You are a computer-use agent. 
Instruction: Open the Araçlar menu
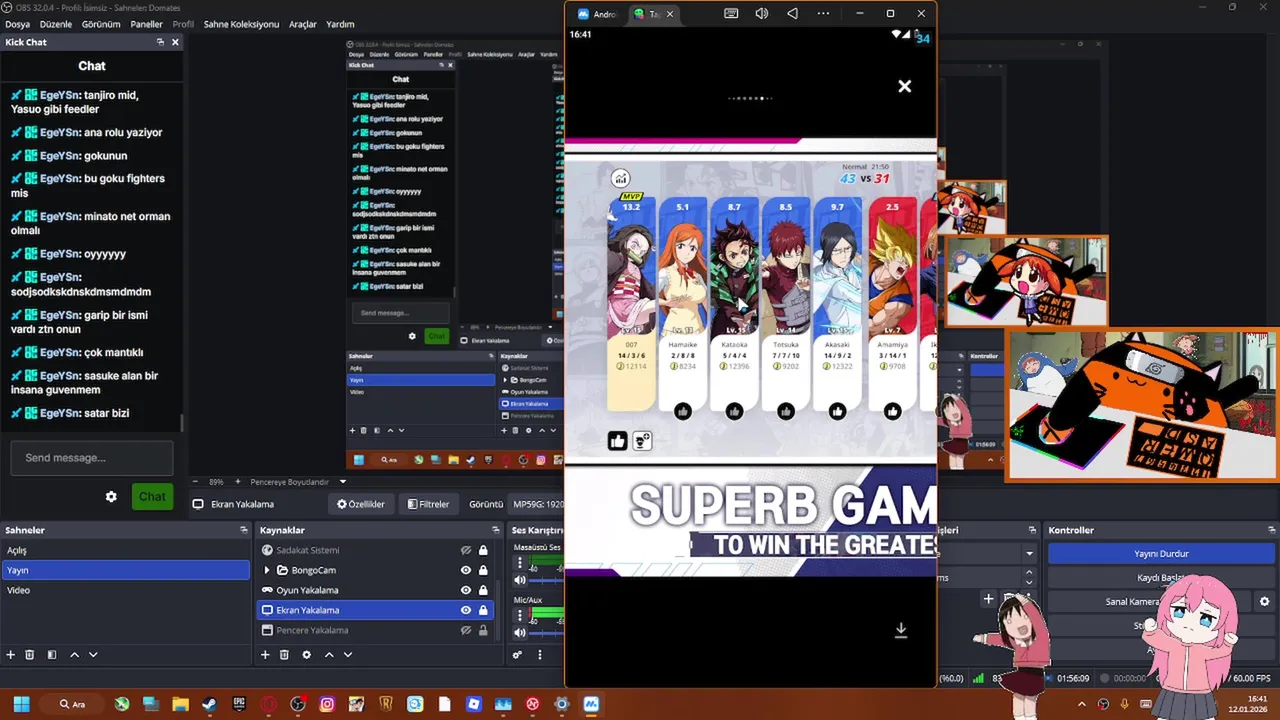tap(303, 24)
